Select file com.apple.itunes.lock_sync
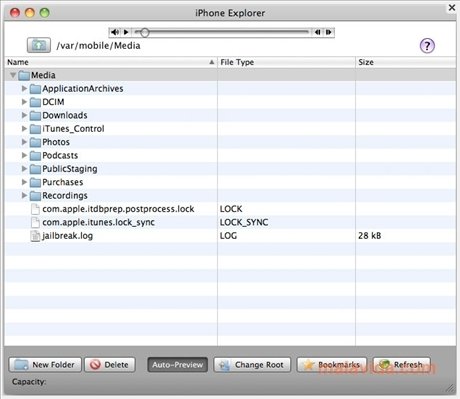 pyautogui.click(x=98, y=222)
